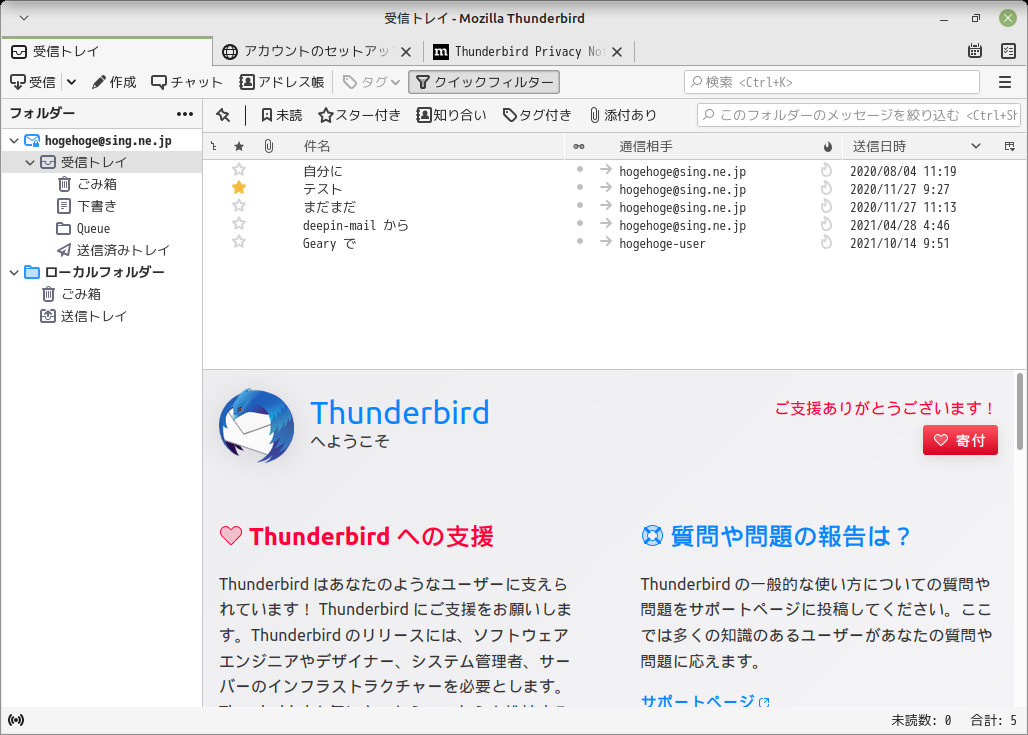Open the titlebar window menu chevron
Viewport: 1028px width, 735px height.
pos(24,18)
